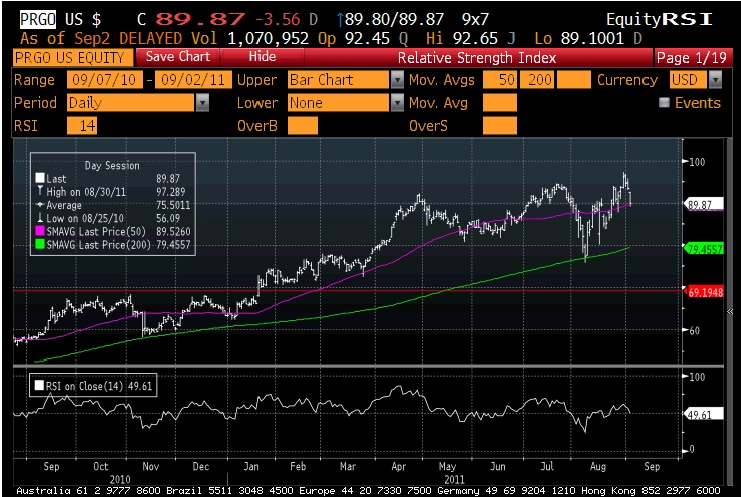The image size is (741, 497).
Task: Open the Lower None dropdown arrow
Action: point(397,103)
